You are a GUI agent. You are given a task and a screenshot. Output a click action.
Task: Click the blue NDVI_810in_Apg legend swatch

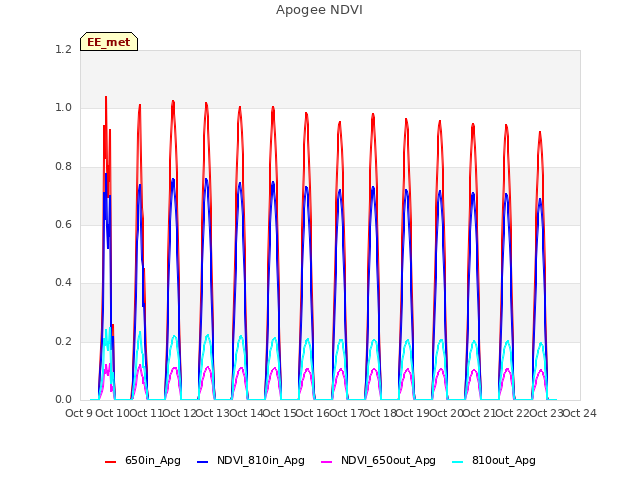(x=202, y=461)
